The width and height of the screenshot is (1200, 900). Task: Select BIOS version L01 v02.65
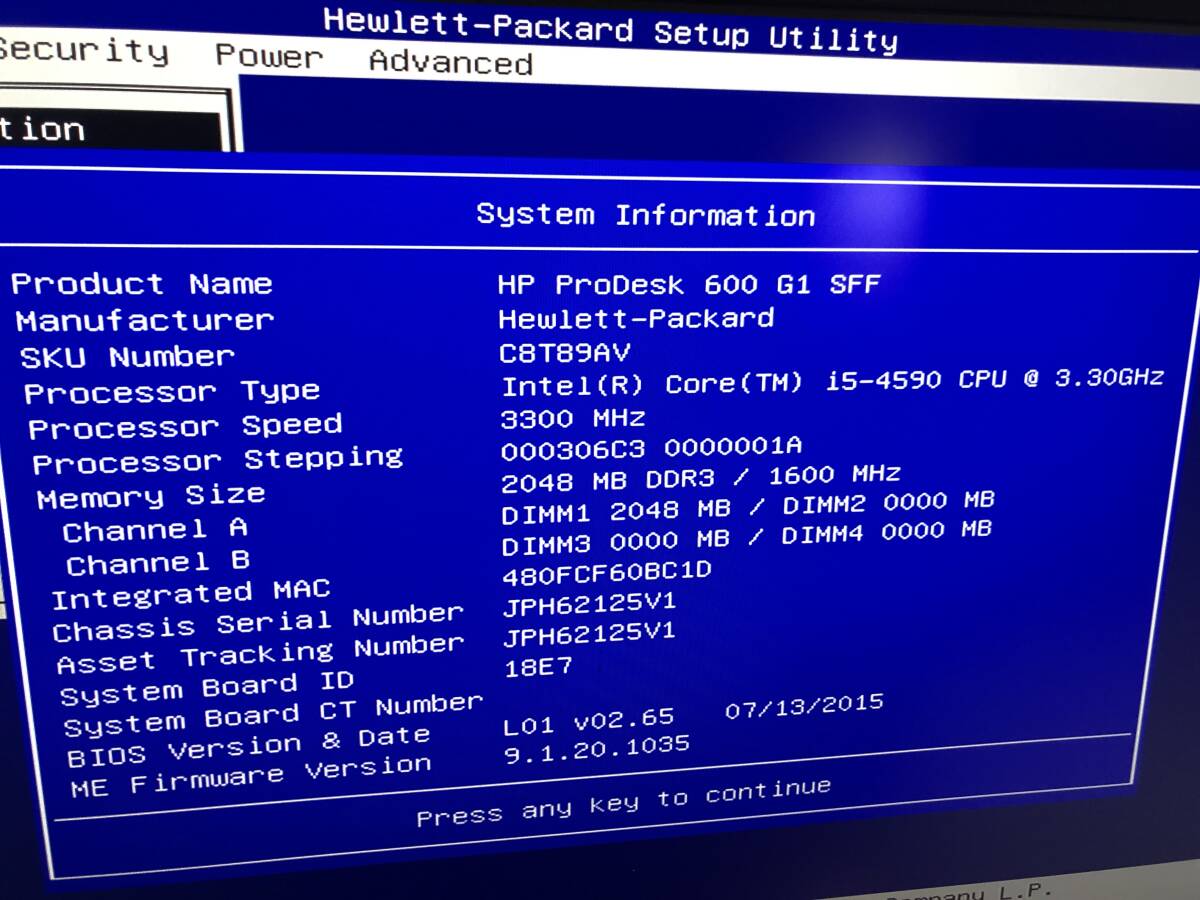[x=589, y=721]
